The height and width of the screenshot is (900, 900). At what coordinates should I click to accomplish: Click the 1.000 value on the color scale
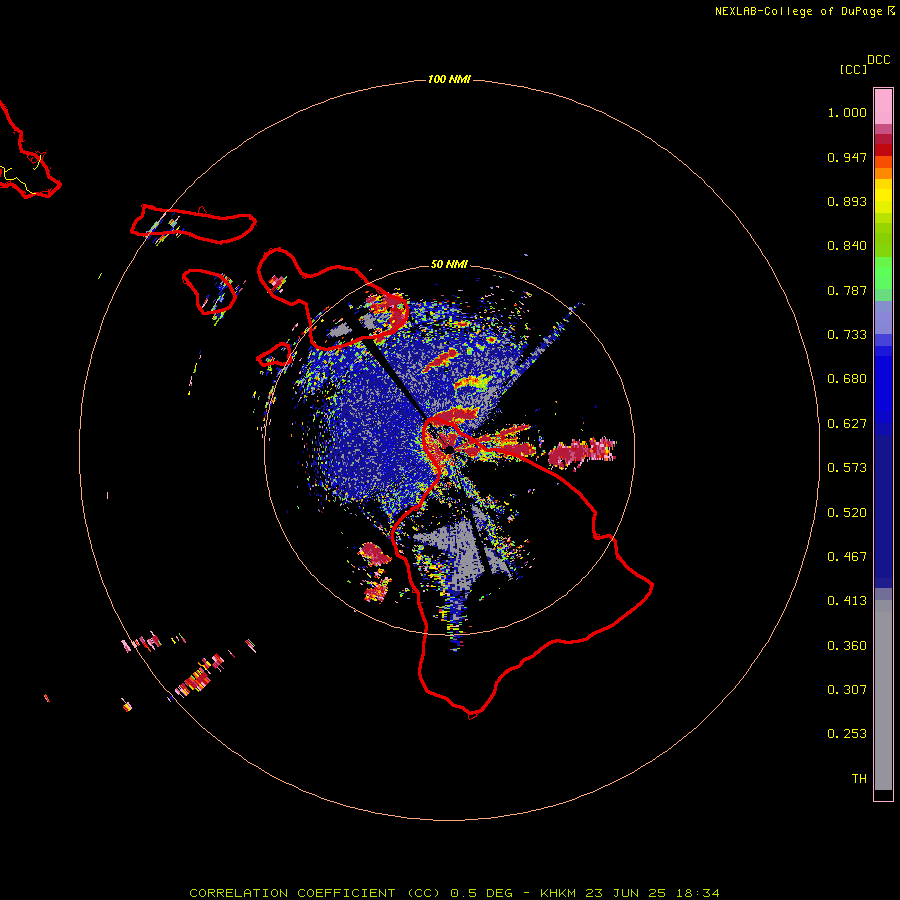pos(847,112)
